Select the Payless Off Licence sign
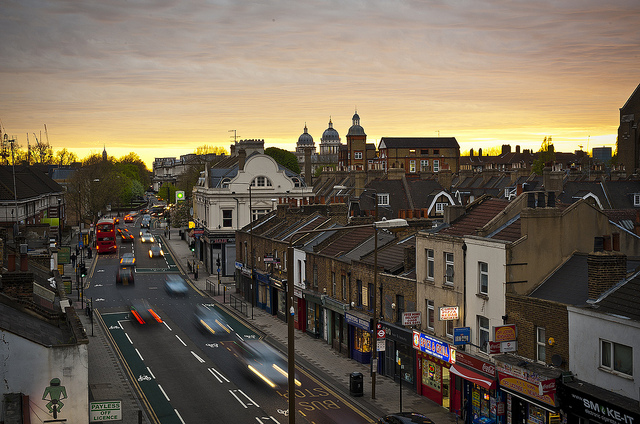This screenshot has height=424, width=640. [x=105, y=410]
